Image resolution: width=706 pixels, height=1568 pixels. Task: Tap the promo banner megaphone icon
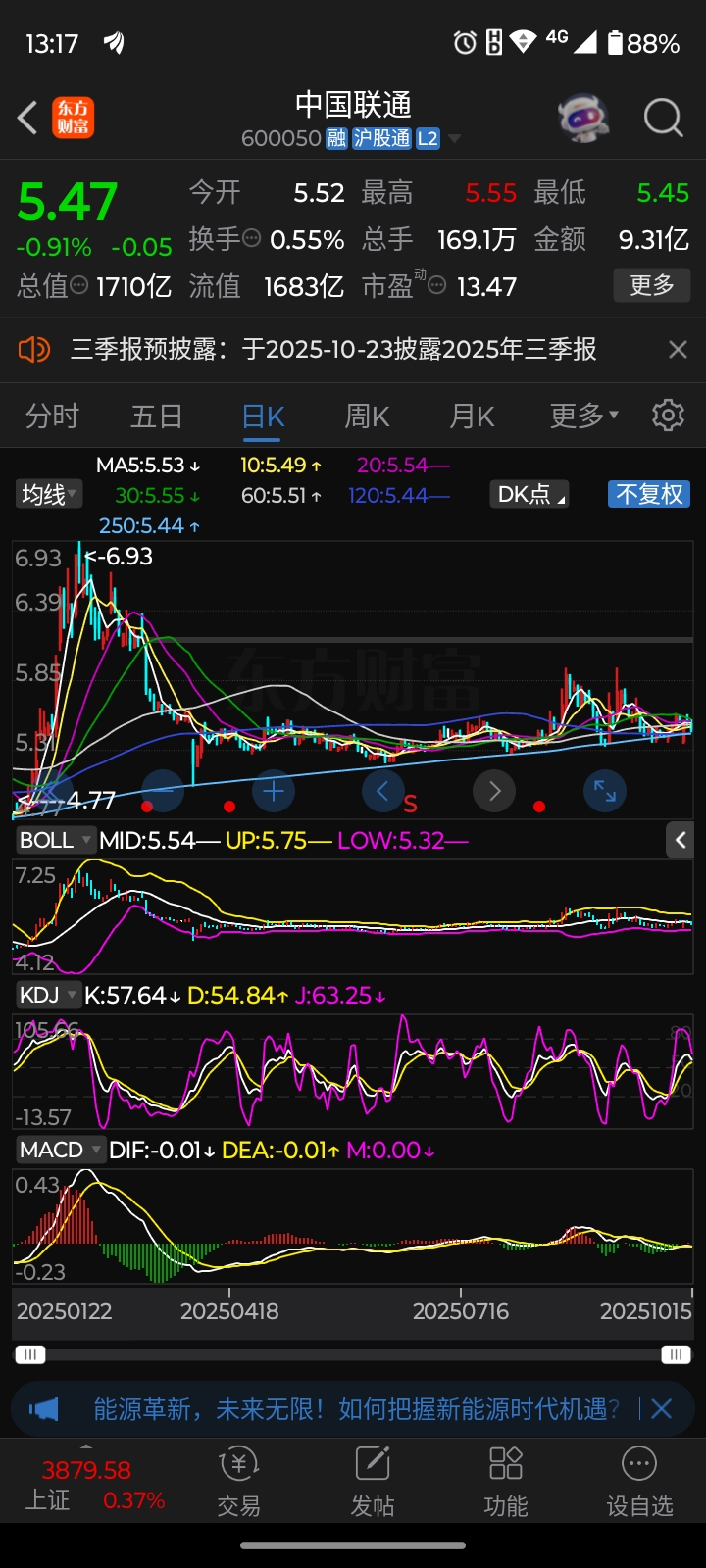coord(43,1409)
